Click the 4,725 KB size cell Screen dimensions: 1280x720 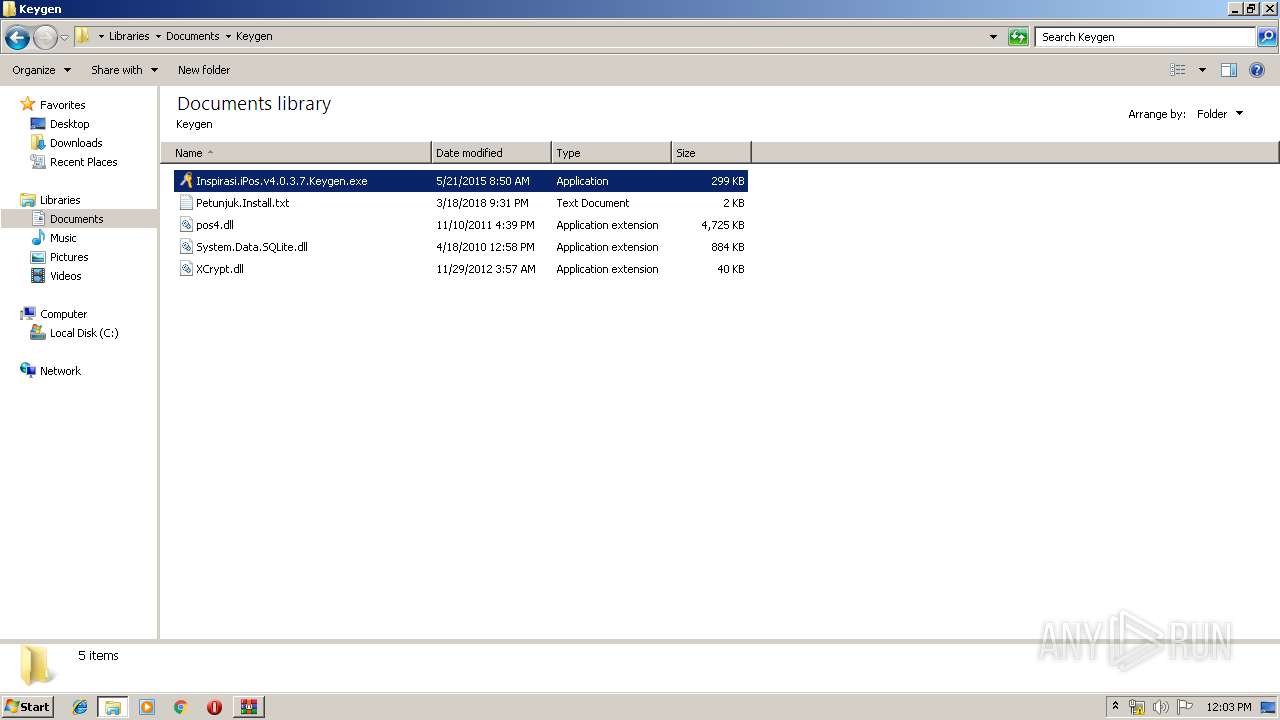723,225
